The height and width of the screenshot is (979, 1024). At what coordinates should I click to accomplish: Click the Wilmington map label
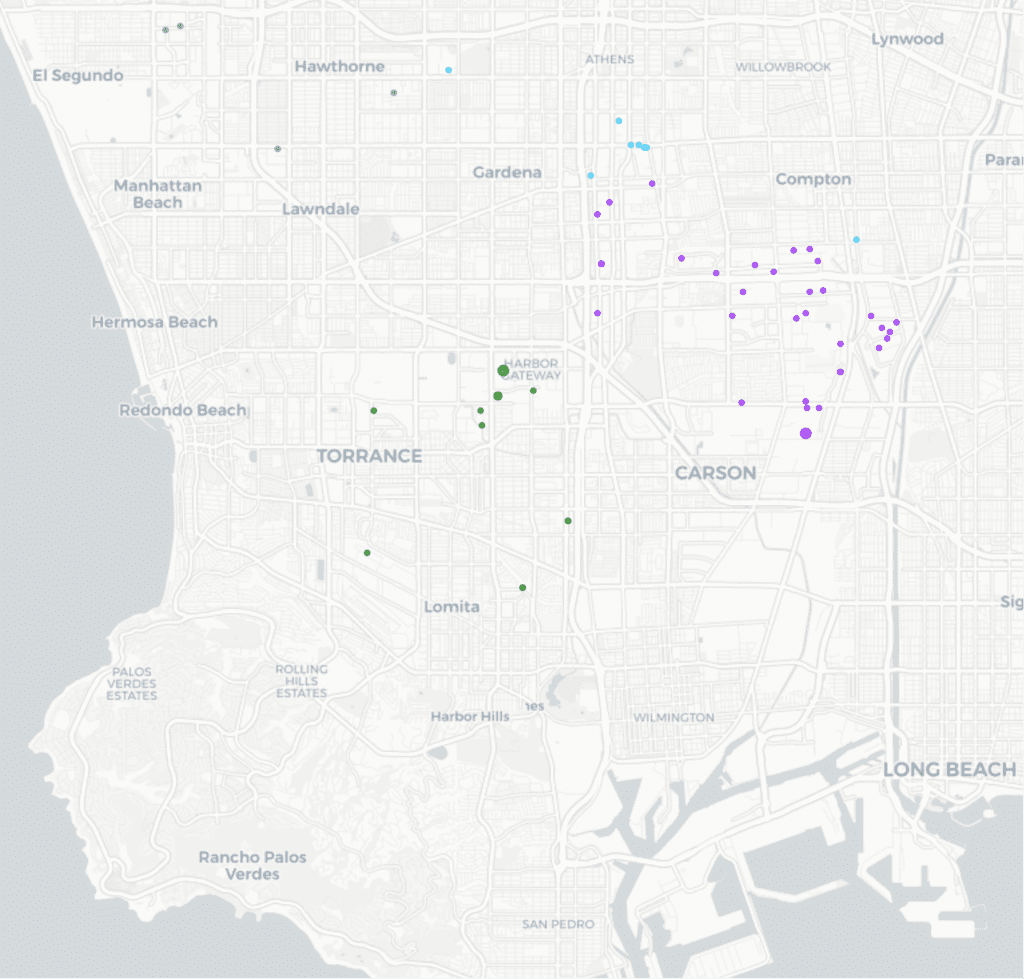tap(674, 717)
